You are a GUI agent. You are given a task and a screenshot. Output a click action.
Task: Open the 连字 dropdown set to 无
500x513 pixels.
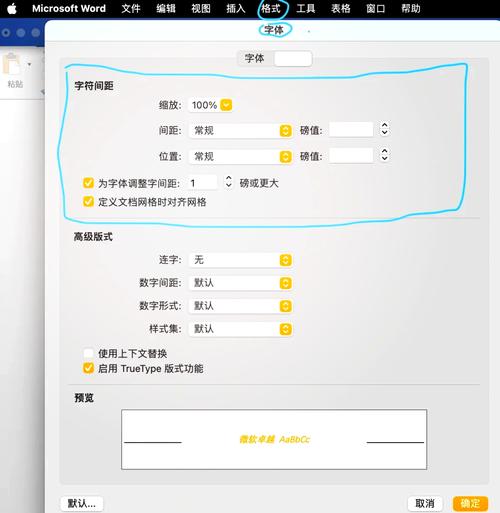point(240,260)
